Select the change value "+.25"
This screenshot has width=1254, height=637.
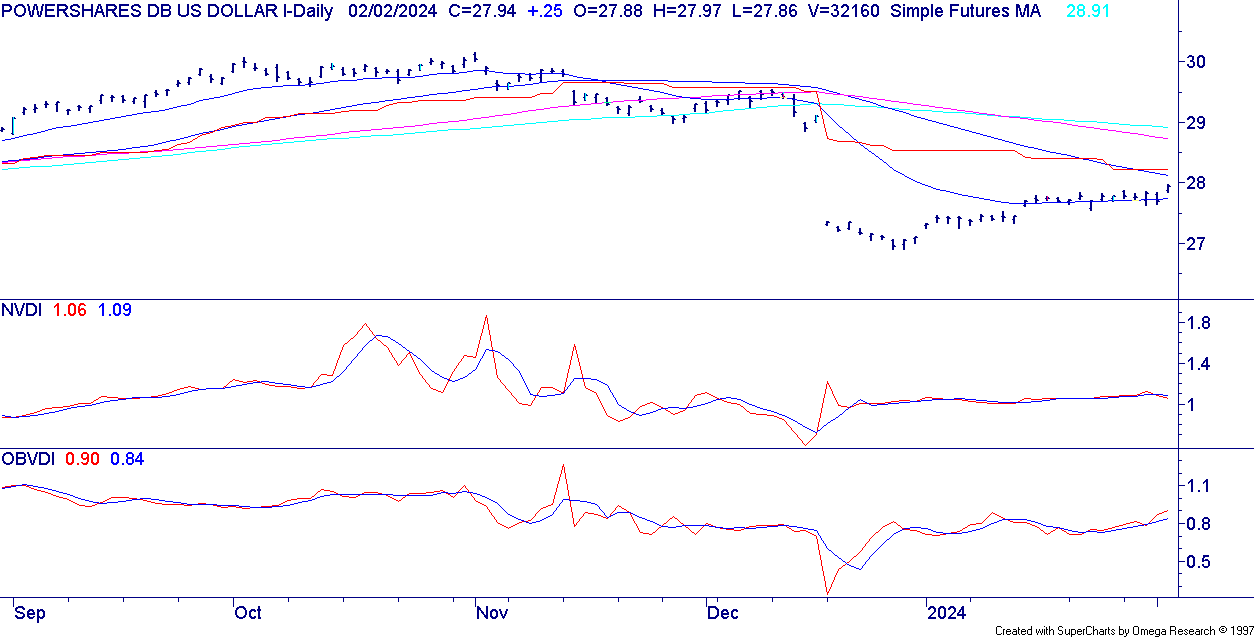tap(547, 11)
